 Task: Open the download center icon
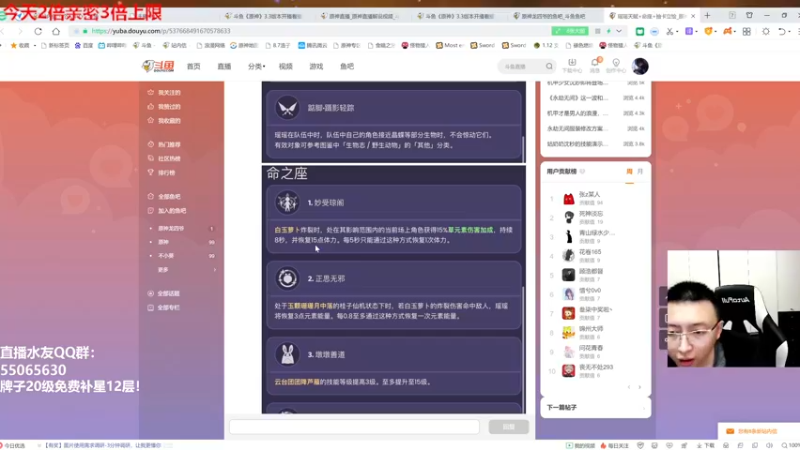click(572, 65)
